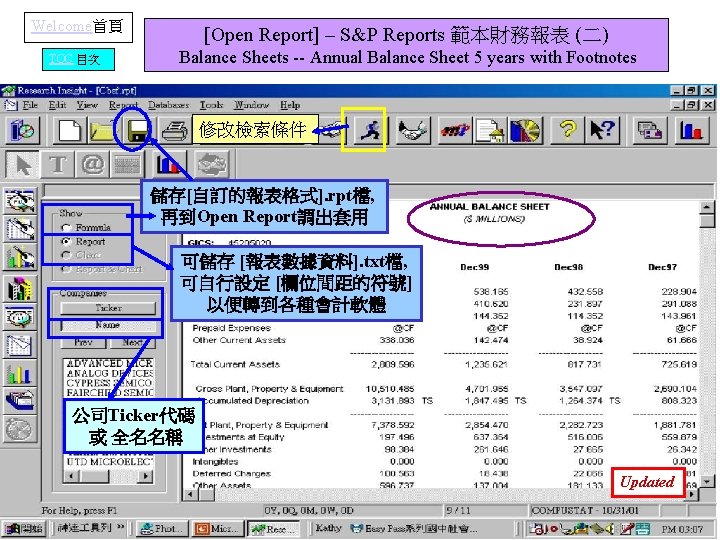Click the Dec97 column header
Viewport: 720px width, 540px height.
tap(662, 267)
